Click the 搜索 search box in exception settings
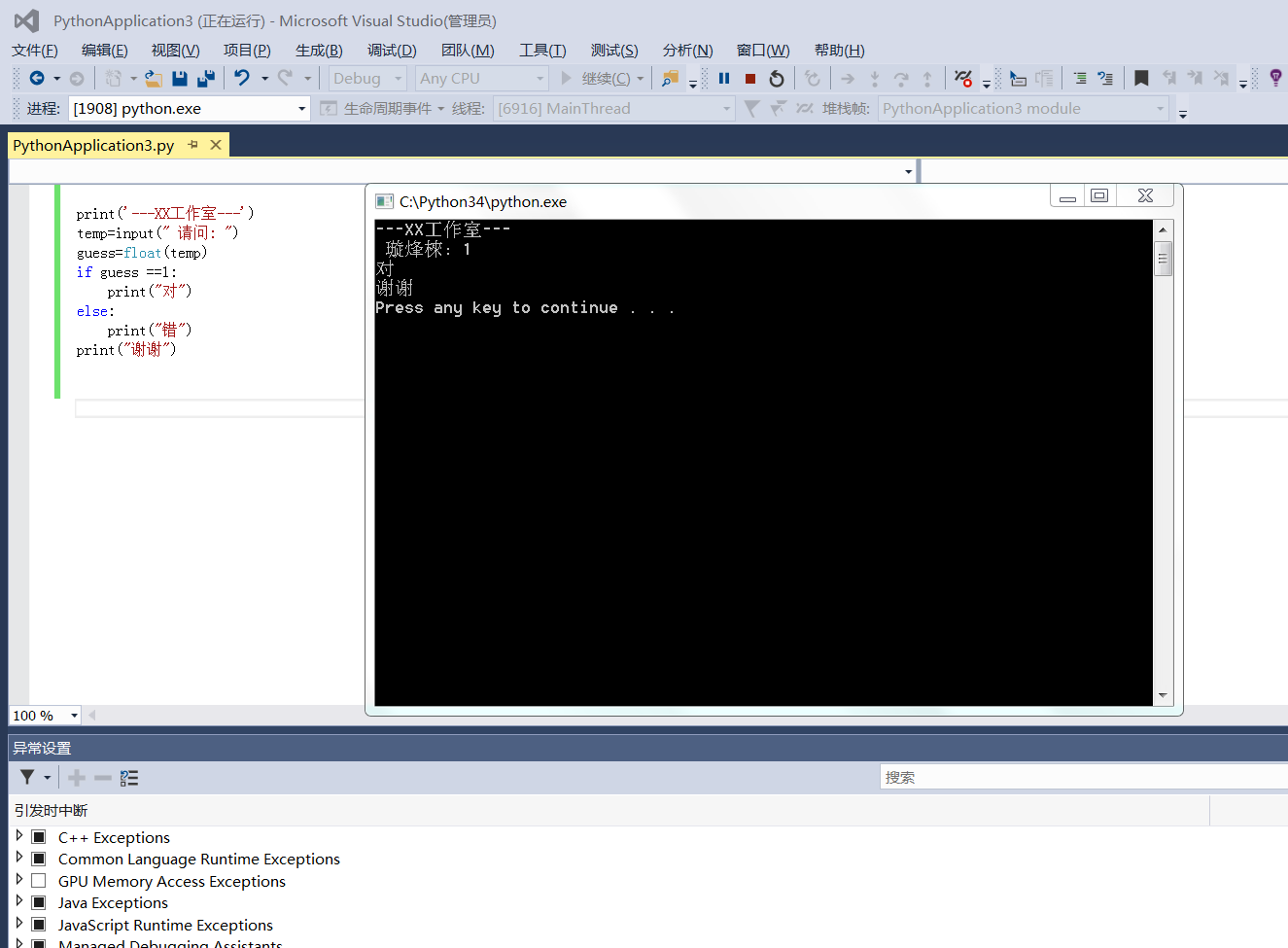The height and width of the screenshot is (948, 1288). [1079, 777]
